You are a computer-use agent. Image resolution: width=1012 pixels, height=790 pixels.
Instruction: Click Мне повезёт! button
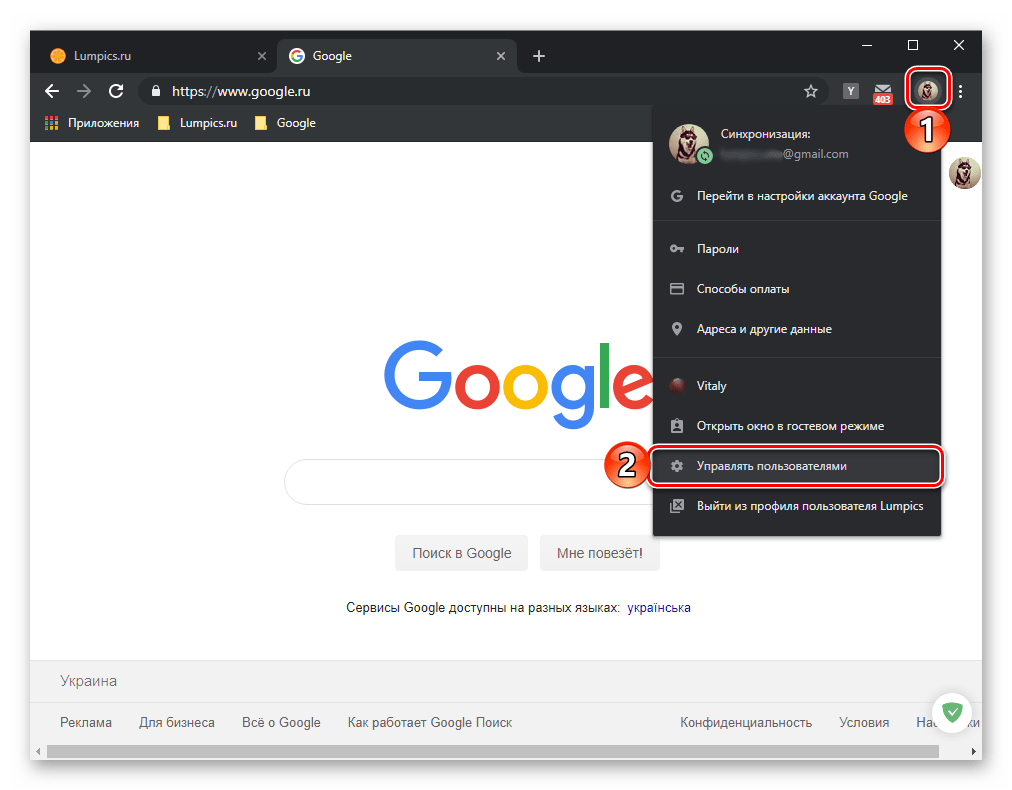[600, 553]
